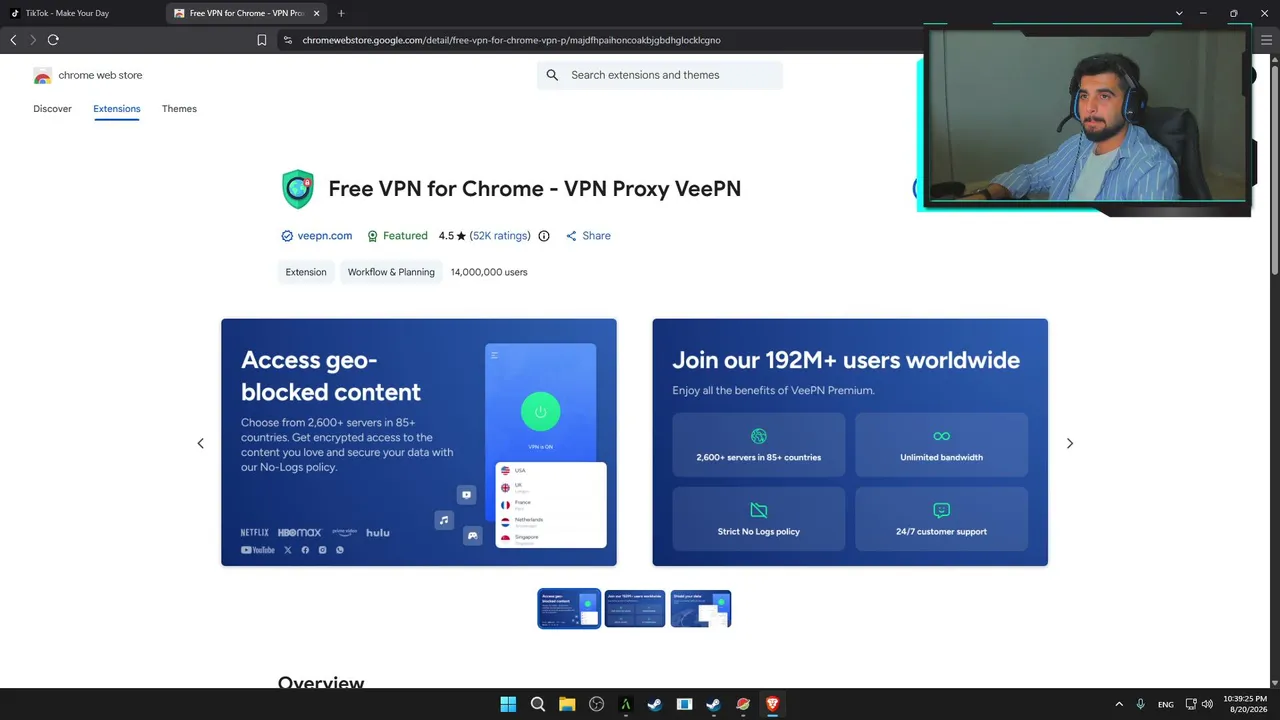
Task: Click the 'Free VPN for Chrome - VPN Proxy VeePN' title
Action: [x=535, y=189]
